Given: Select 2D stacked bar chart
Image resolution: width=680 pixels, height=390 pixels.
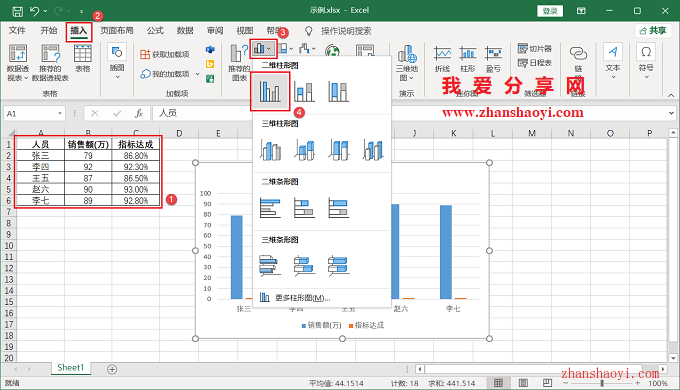Looking at the screenshot, I should [x=304, y=208].
